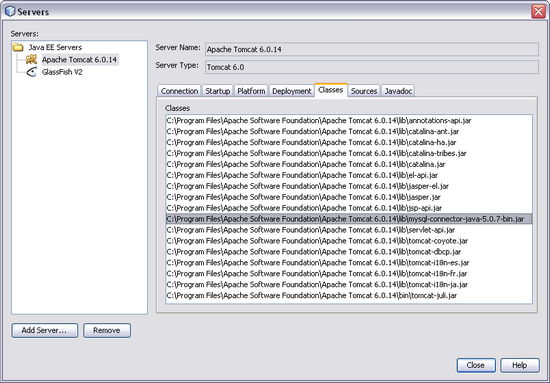Viewport: 550px width, 383px height.
Task: Select Apache Tomcat 6.0.14 in the server tree
Action: point(79,60)
